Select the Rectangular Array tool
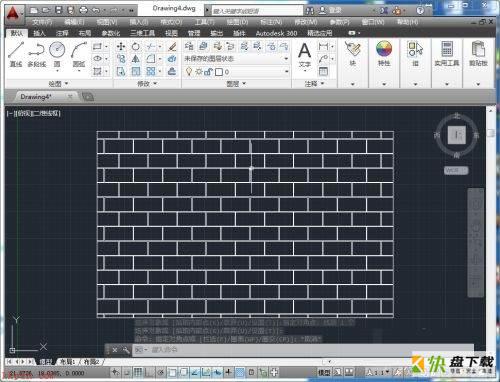Image resolution: width=500 pixels, height=382 pixels. pos(151,71)
